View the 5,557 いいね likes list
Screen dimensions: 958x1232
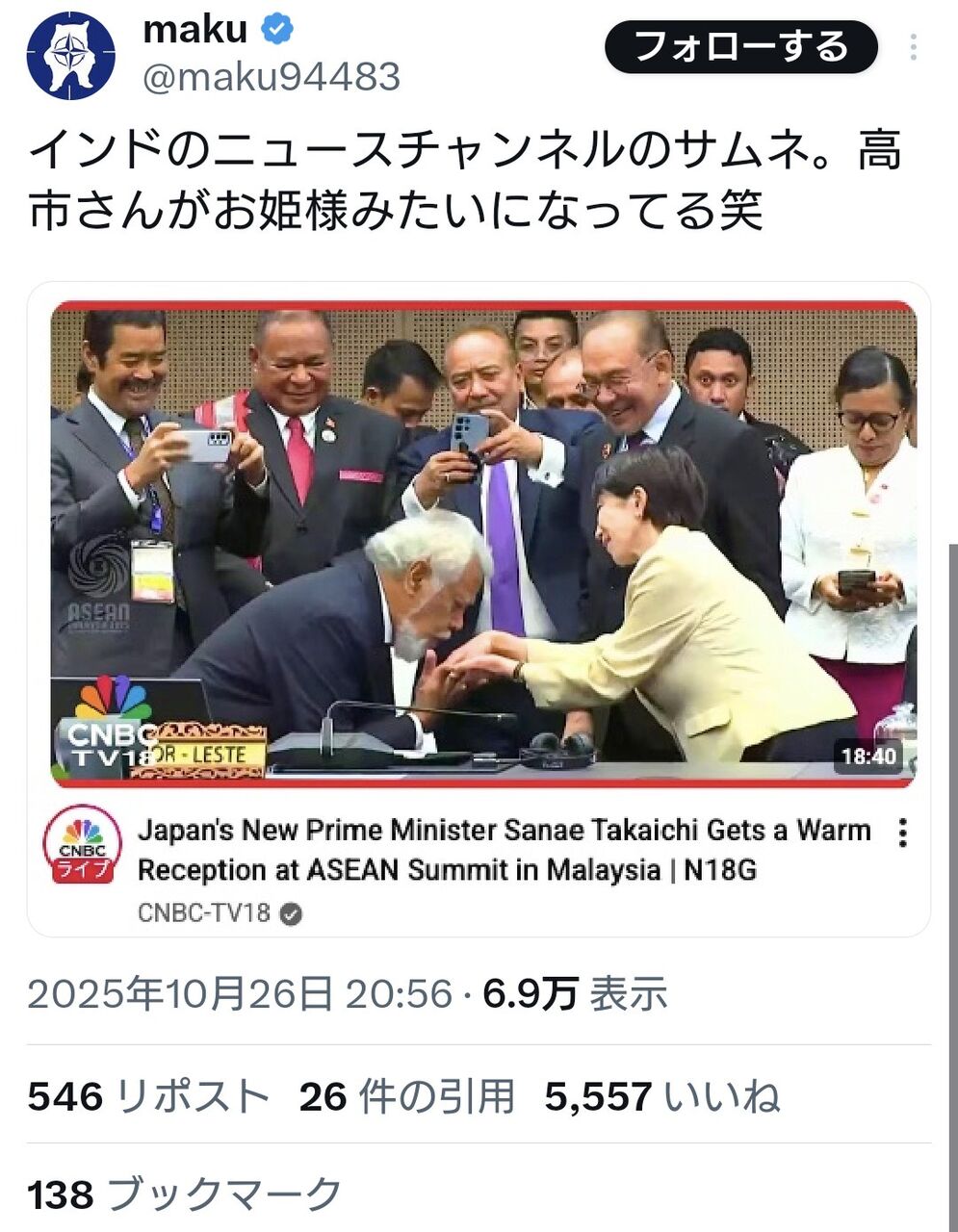tap(662, 1096)
